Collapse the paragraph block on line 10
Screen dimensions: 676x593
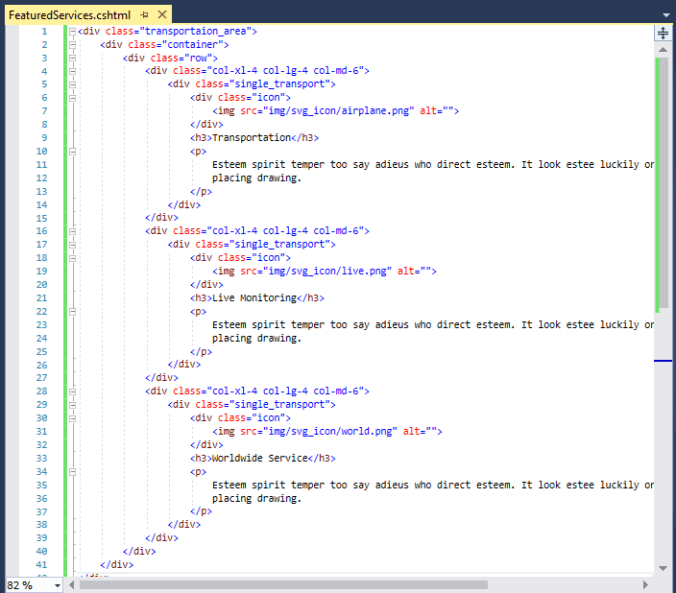pyautogui.click(x=73, y=151)
